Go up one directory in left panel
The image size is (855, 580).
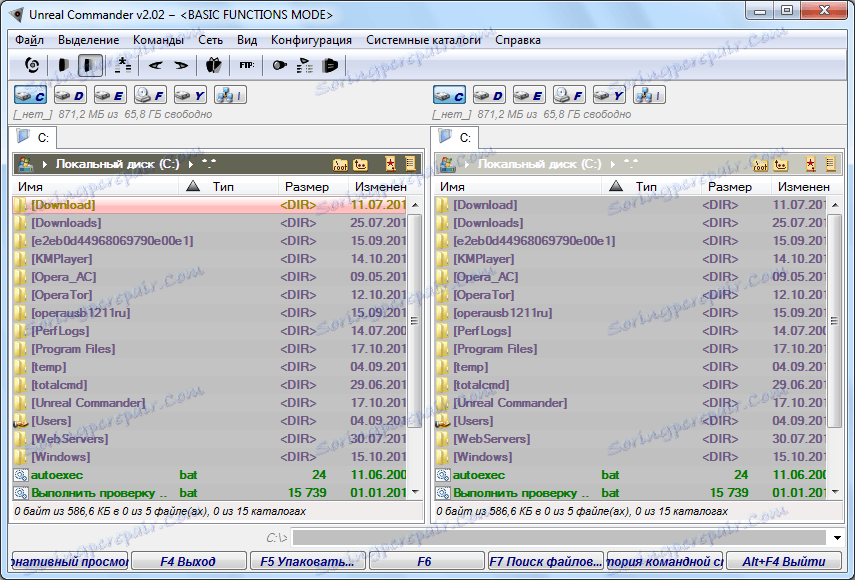(x=360, y=164)
